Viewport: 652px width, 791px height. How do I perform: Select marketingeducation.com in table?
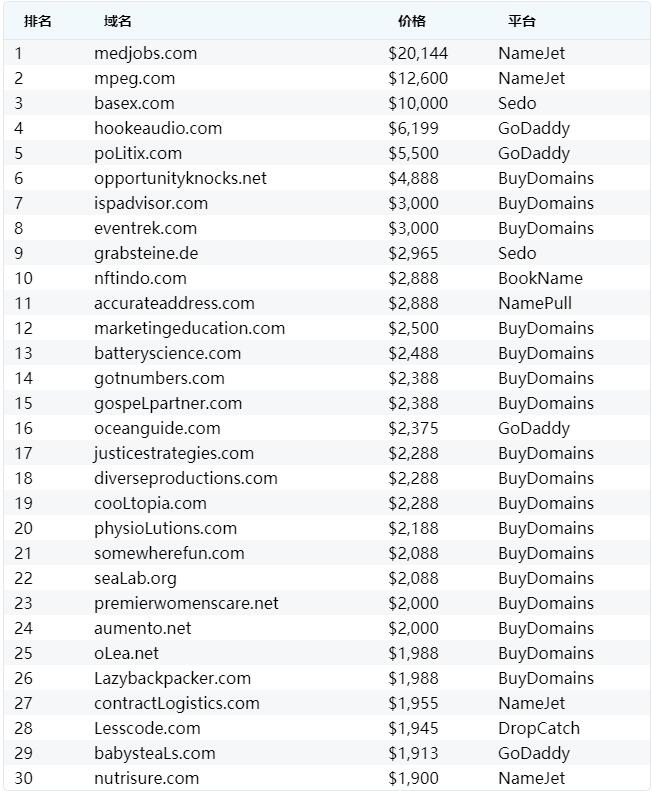pos(189,328)
